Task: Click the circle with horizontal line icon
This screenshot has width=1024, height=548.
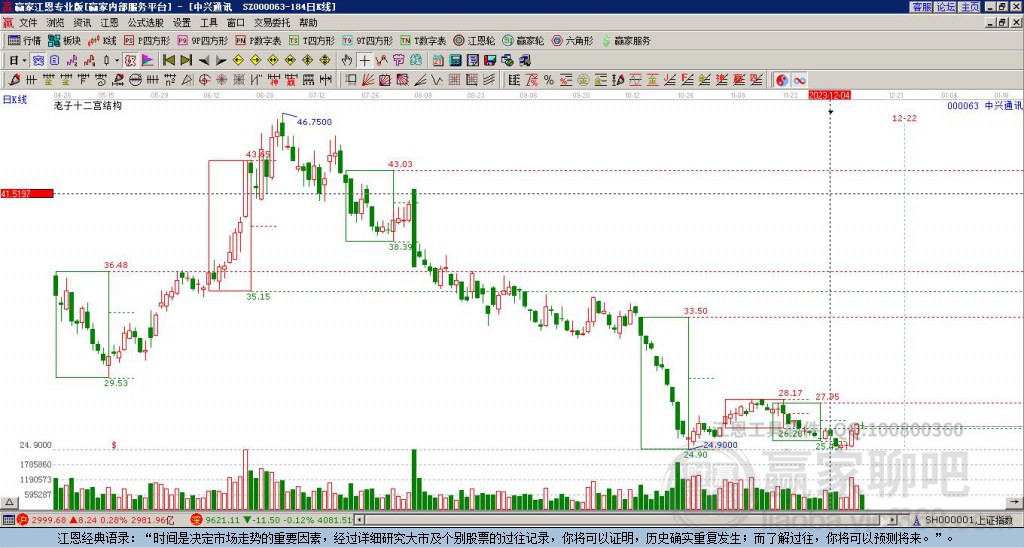Action: (135, 80)
